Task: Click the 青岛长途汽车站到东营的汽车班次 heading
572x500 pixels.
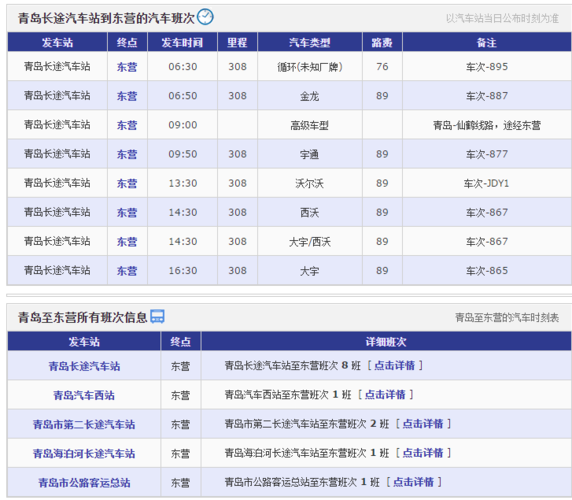Action: pos(106,18)
